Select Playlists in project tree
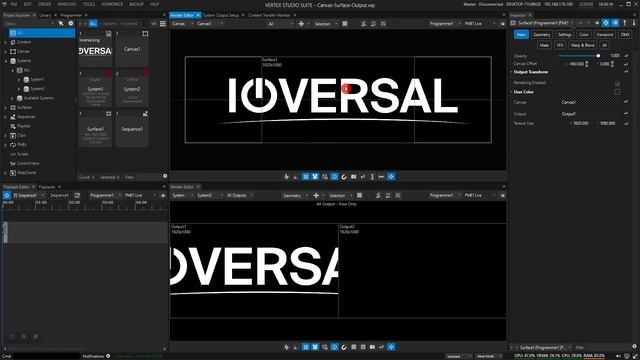The height and width of the screenshot is (360, 640). pos(23,126)
